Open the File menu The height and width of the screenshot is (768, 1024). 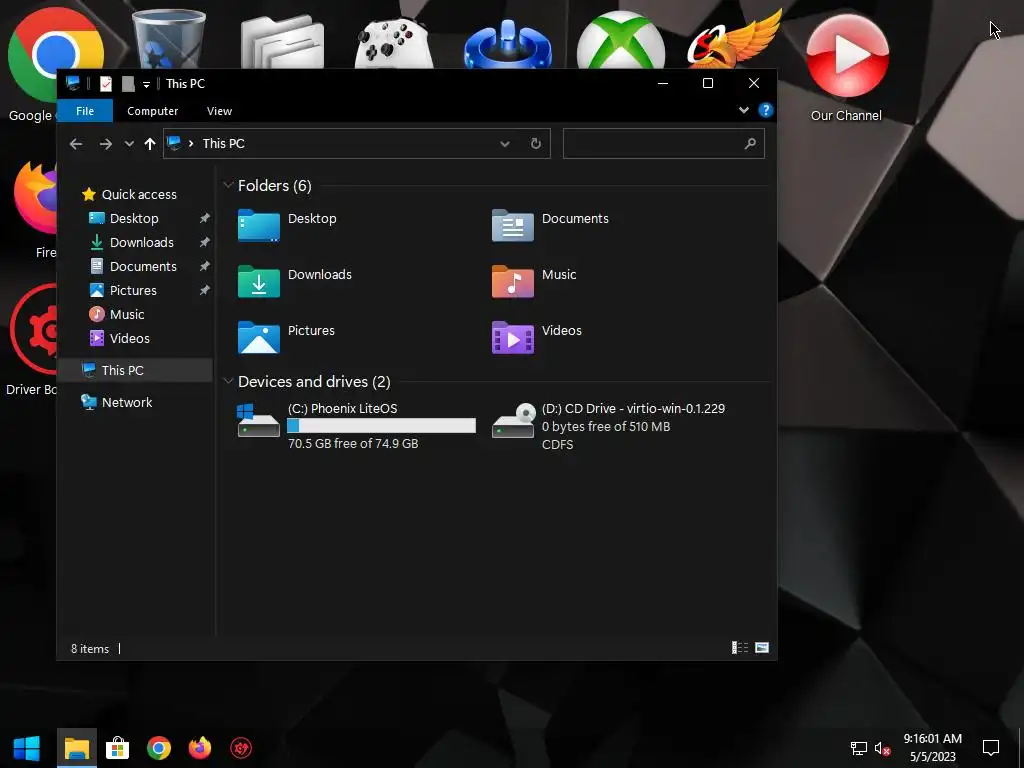(85, 111)
